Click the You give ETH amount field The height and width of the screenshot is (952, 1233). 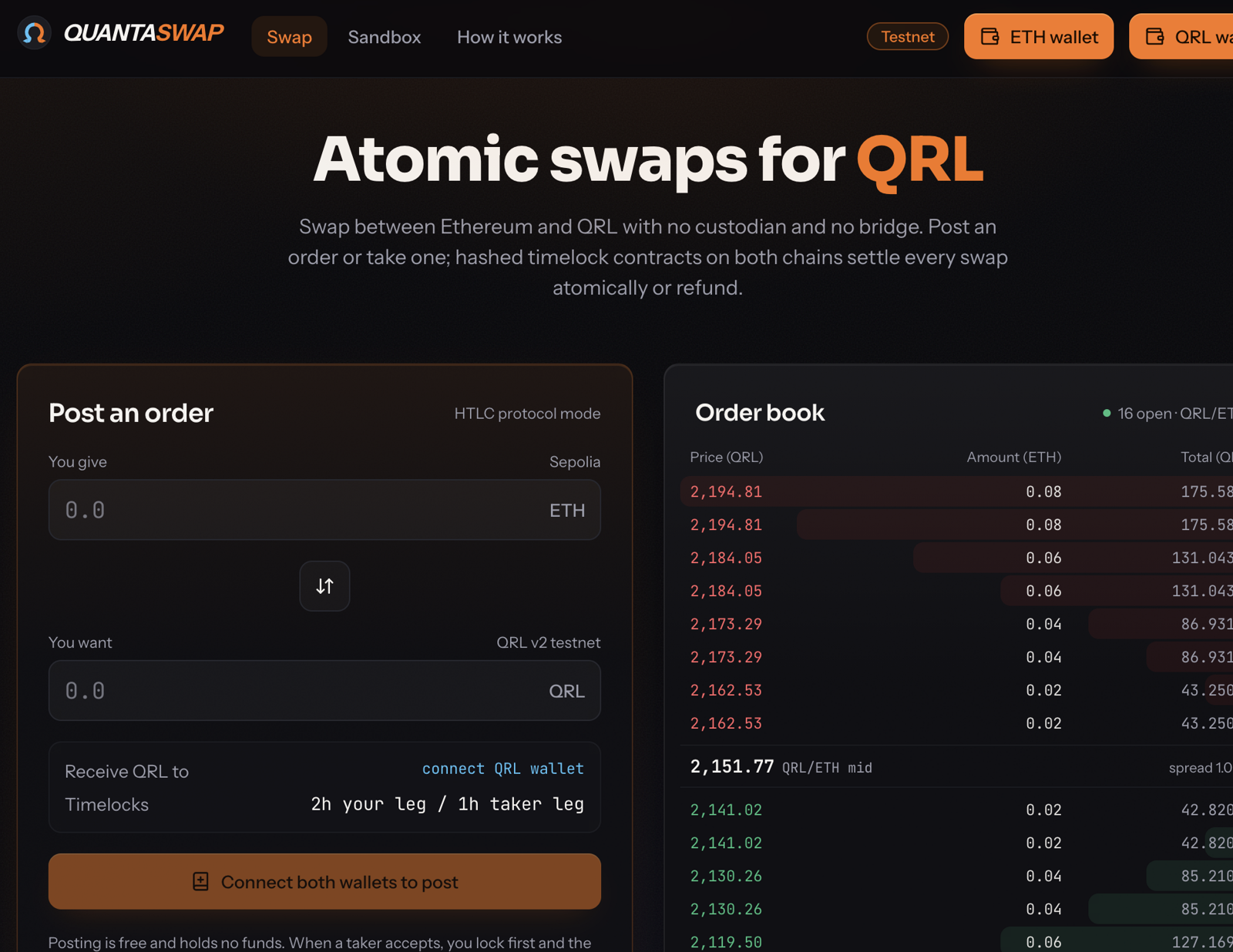coord(324,510)
